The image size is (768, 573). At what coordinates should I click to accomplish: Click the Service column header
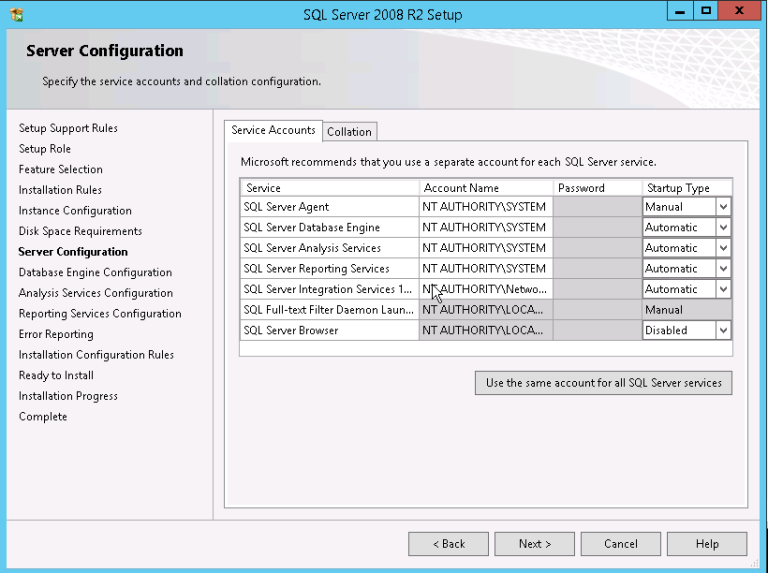[330, 188]
